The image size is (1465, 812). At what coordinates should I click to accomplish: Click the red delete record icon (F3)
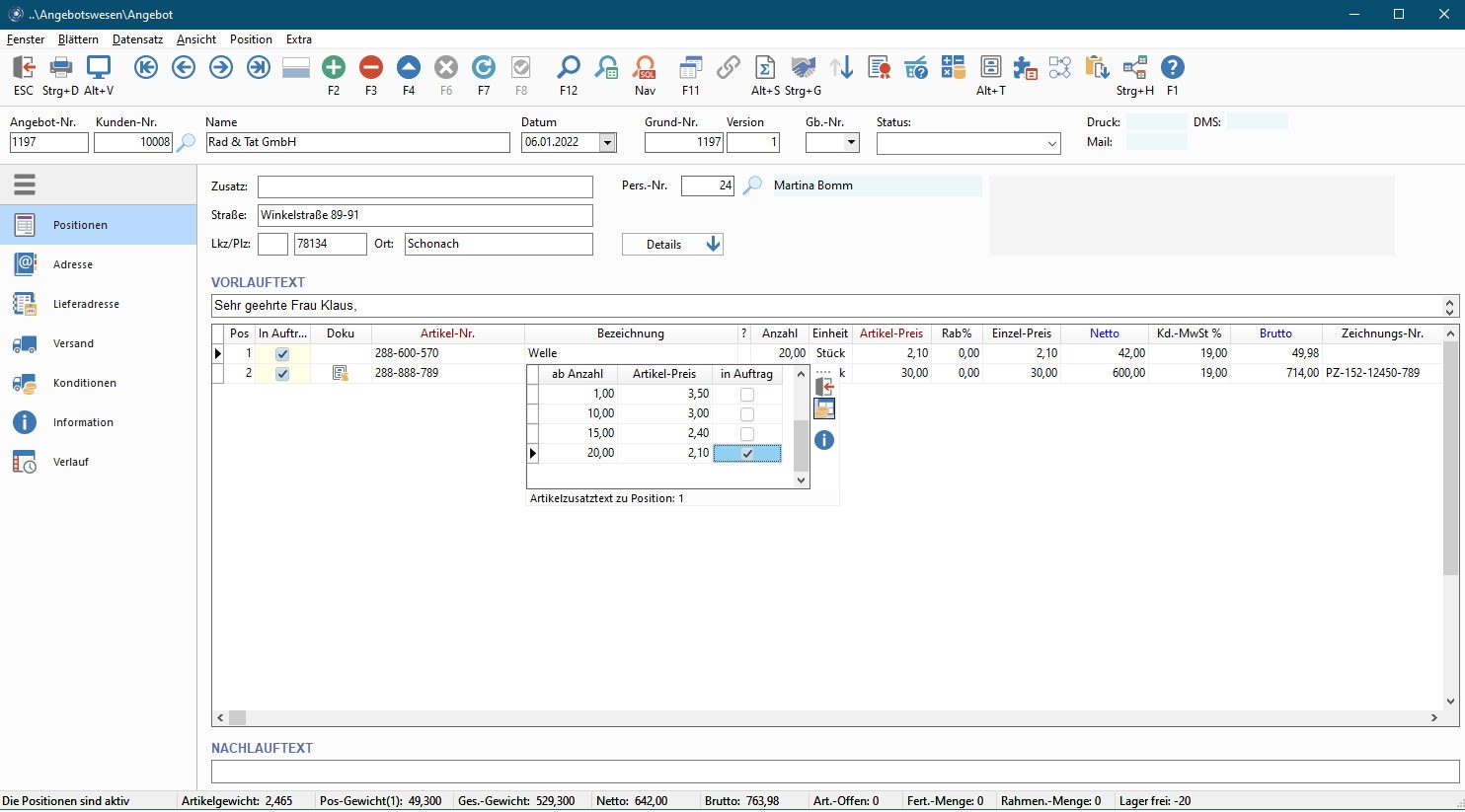coord(371,68)
